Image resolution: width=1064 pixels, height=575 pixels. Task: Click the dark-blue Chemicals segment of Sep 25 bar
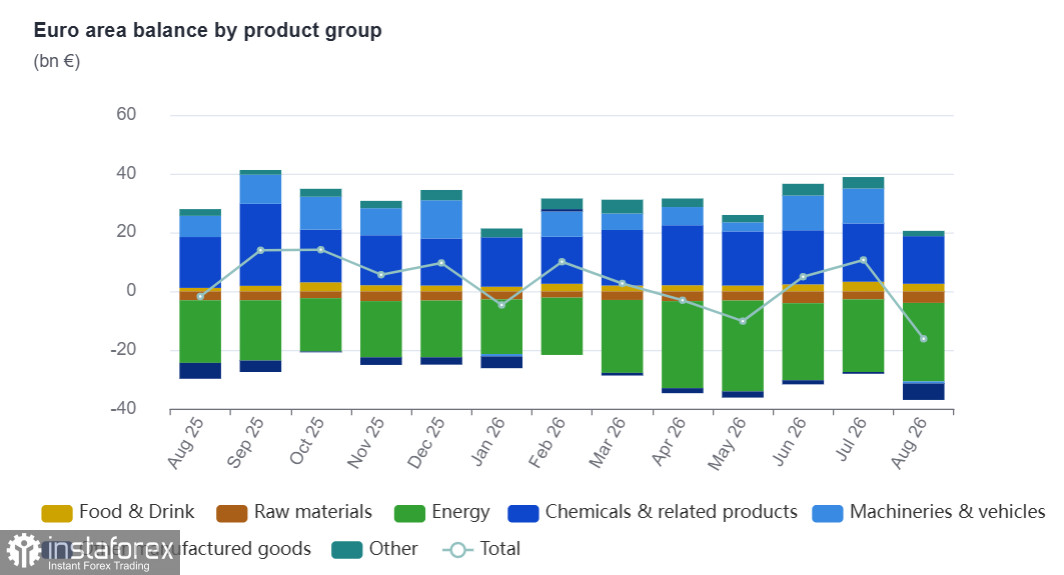pyautogui.click(x=261, y=244)
